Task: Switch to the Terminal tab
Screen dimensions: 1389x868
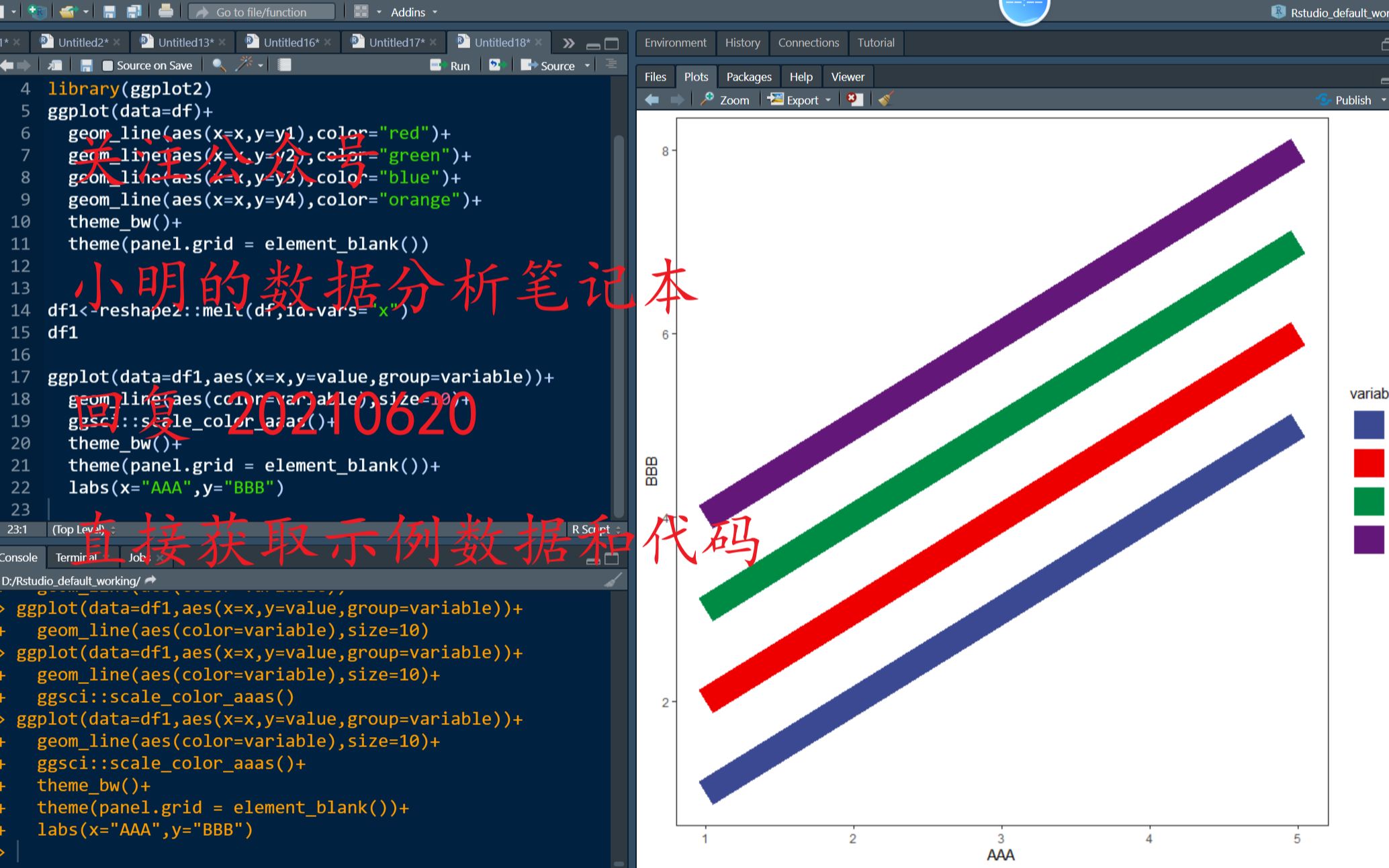Action: pyautogui.click(x=77, y=557)
